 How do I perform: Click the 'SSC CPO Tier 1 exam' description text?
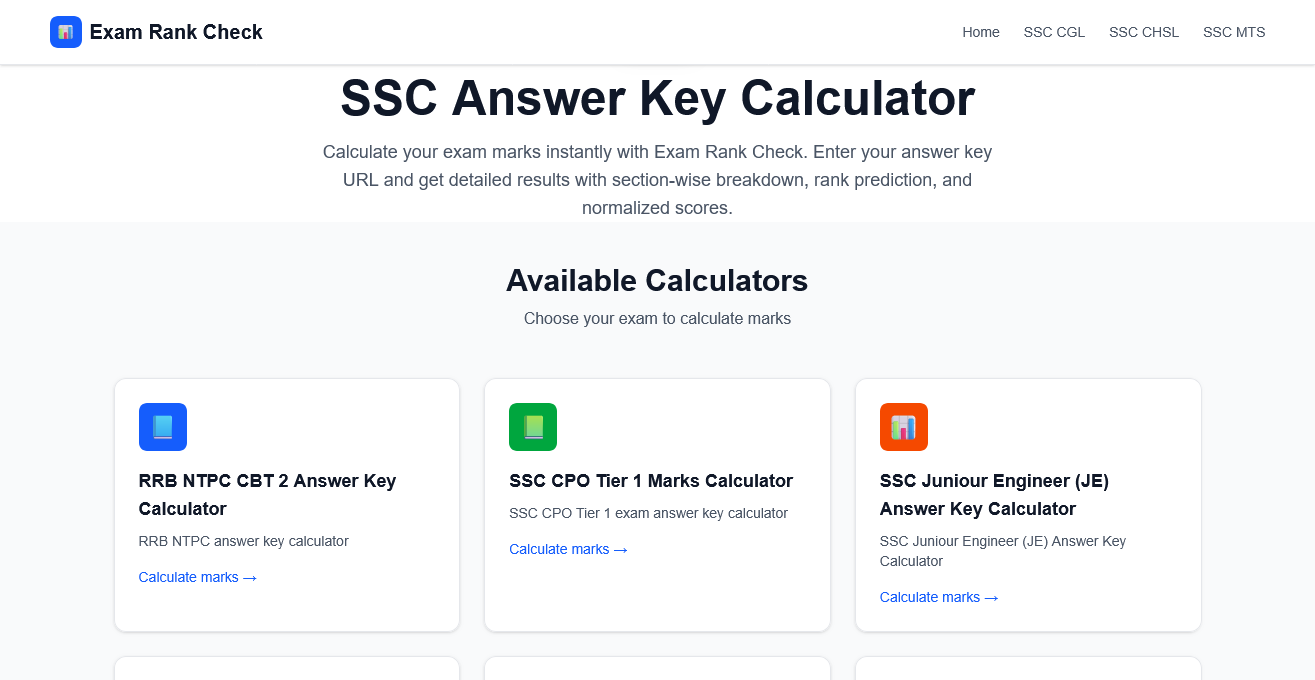pyautogui.click(x=648, y=513)
